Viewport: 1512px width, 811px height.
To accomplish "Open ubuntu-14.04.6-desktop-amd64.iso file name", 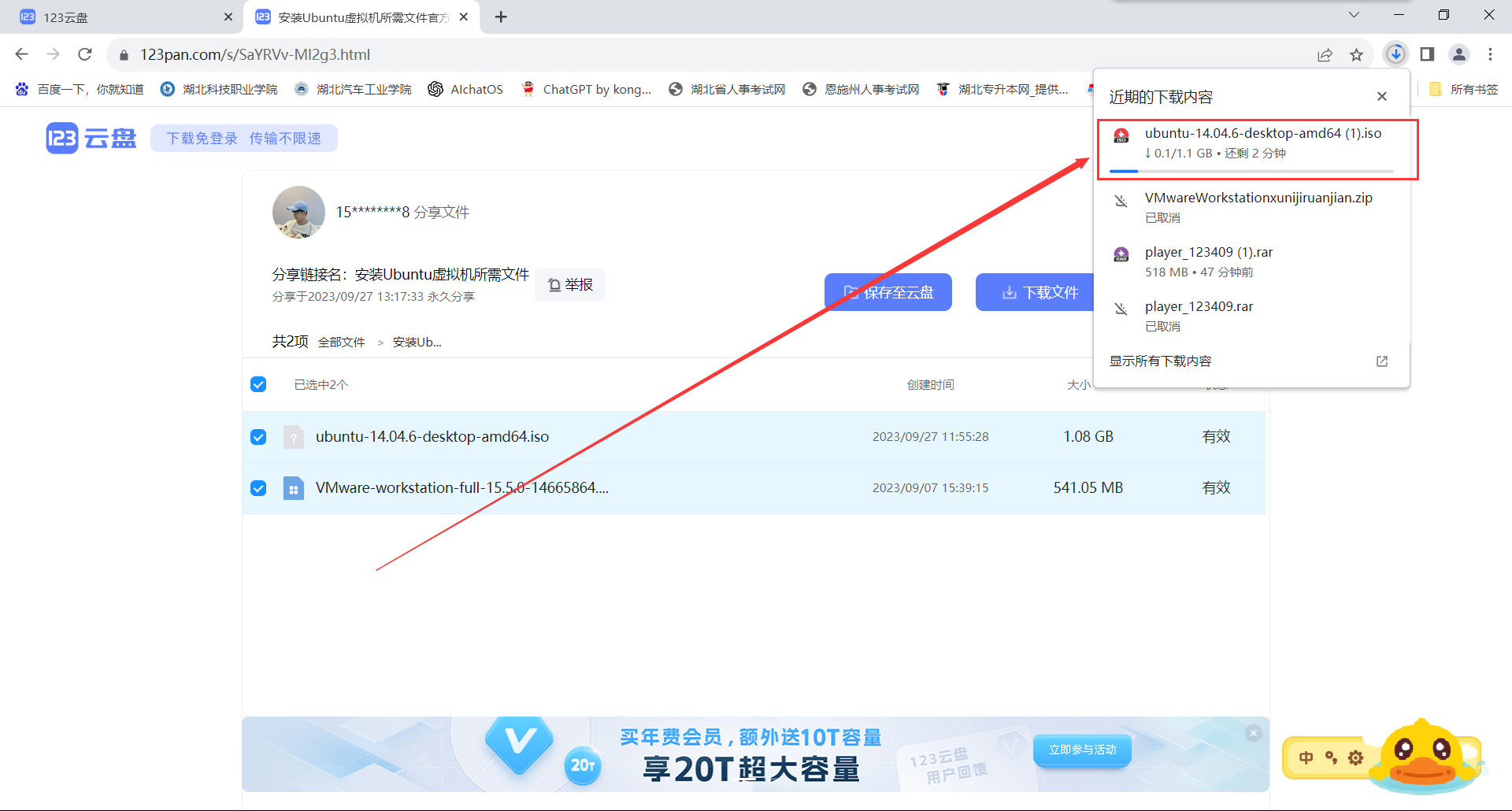I will coord(432,436).
